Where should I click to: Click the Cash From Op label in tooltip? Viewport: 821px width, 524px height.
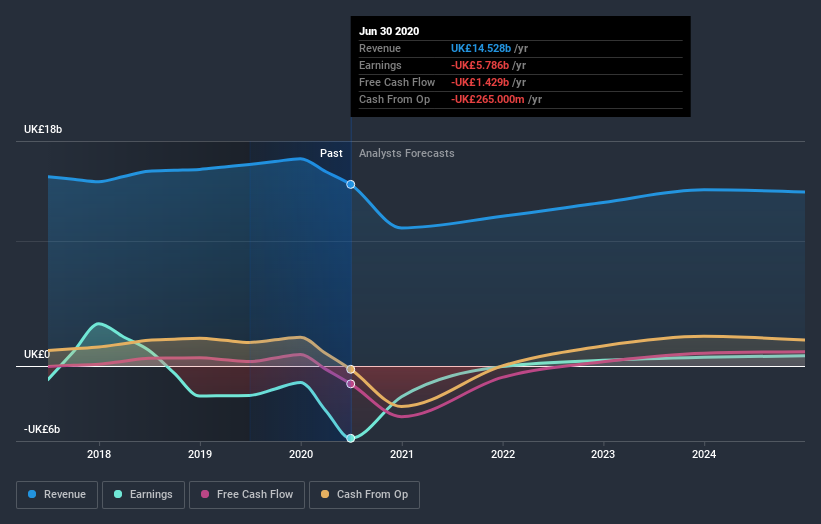tap(394, 99)
